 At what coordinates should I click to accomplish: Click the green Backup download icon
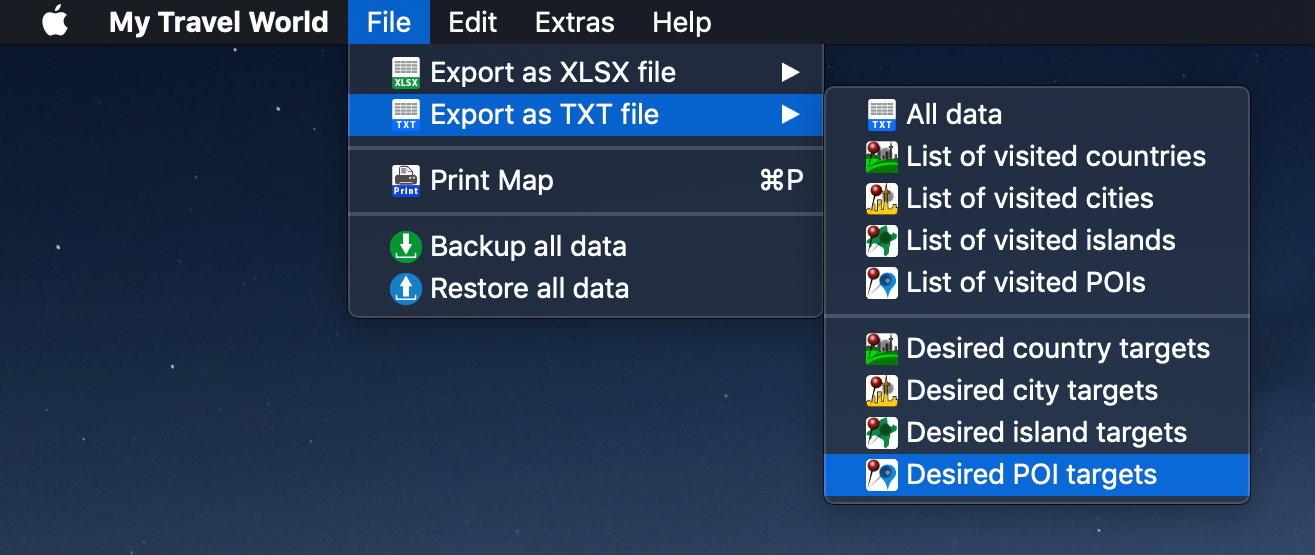[406, 247]
